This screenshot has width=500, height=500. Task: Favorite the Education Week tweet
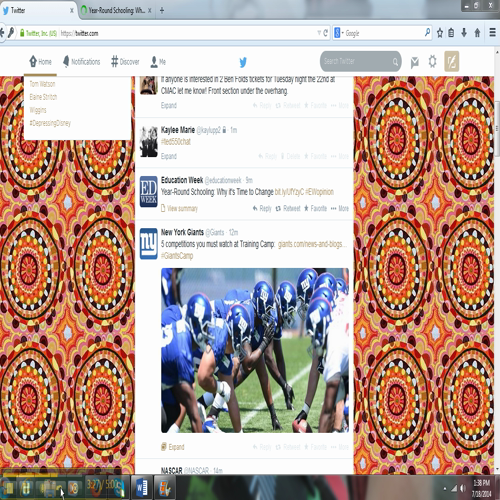(315, 209)
